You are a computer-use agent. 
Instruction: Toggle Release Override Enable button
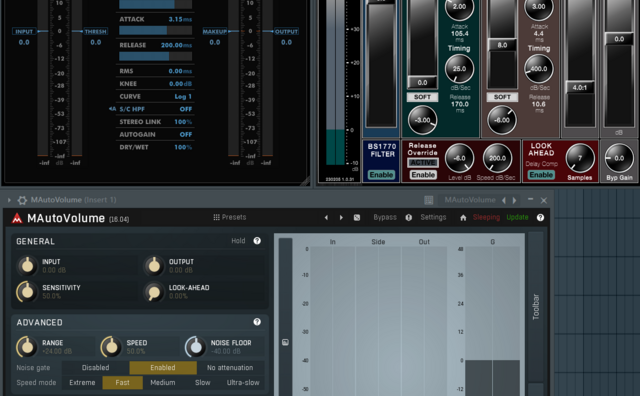tap(423, 175)
